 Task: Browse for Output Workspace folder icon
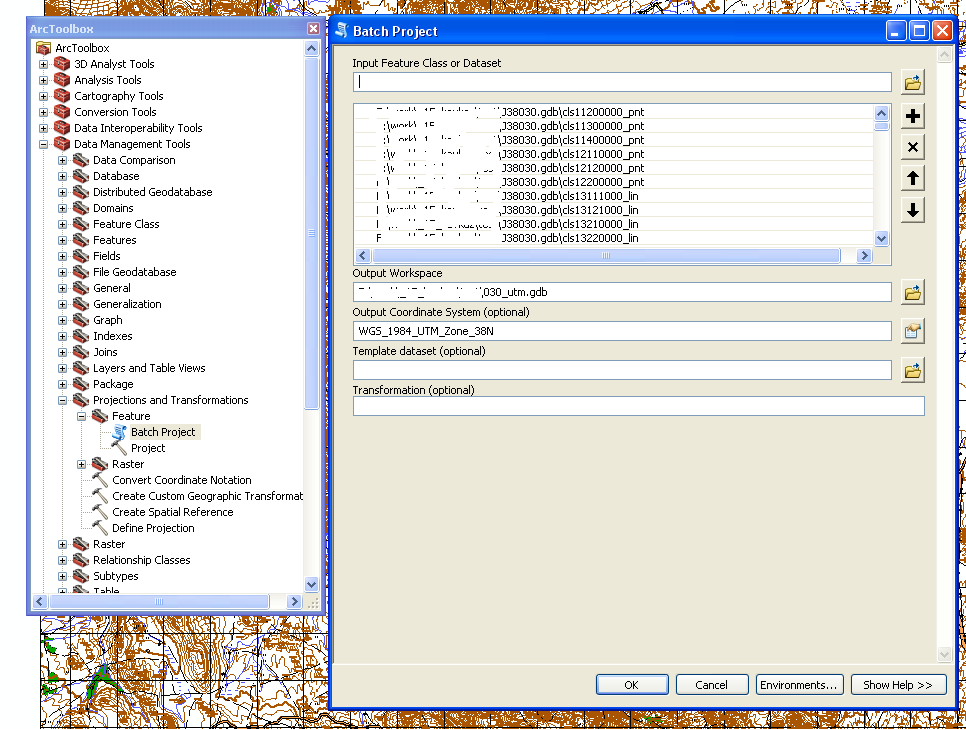pyautogui.click(x=912, y=292)
